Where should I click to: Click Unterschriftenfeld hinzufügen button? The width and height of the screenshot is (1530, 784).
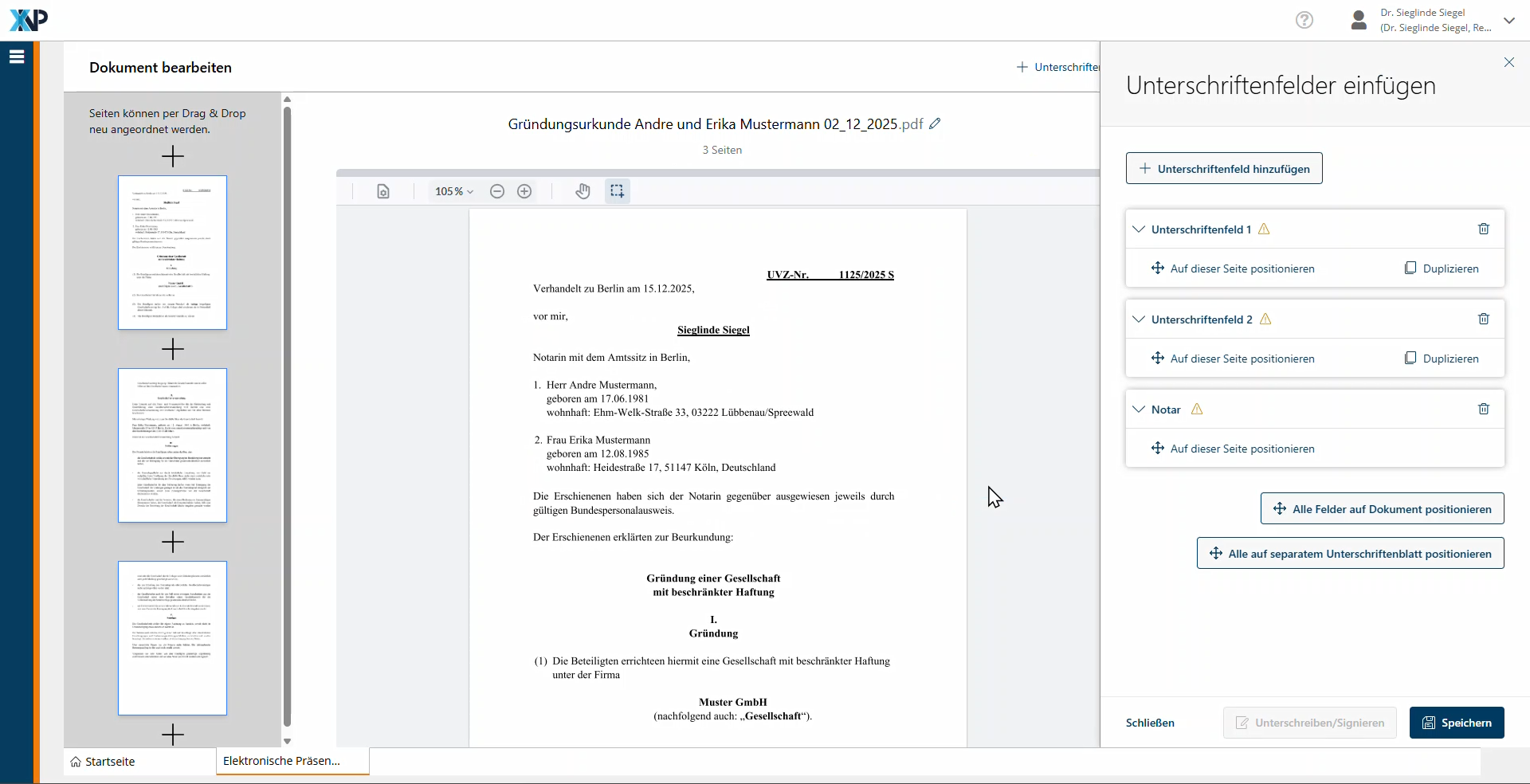[x=1224, y=169]
